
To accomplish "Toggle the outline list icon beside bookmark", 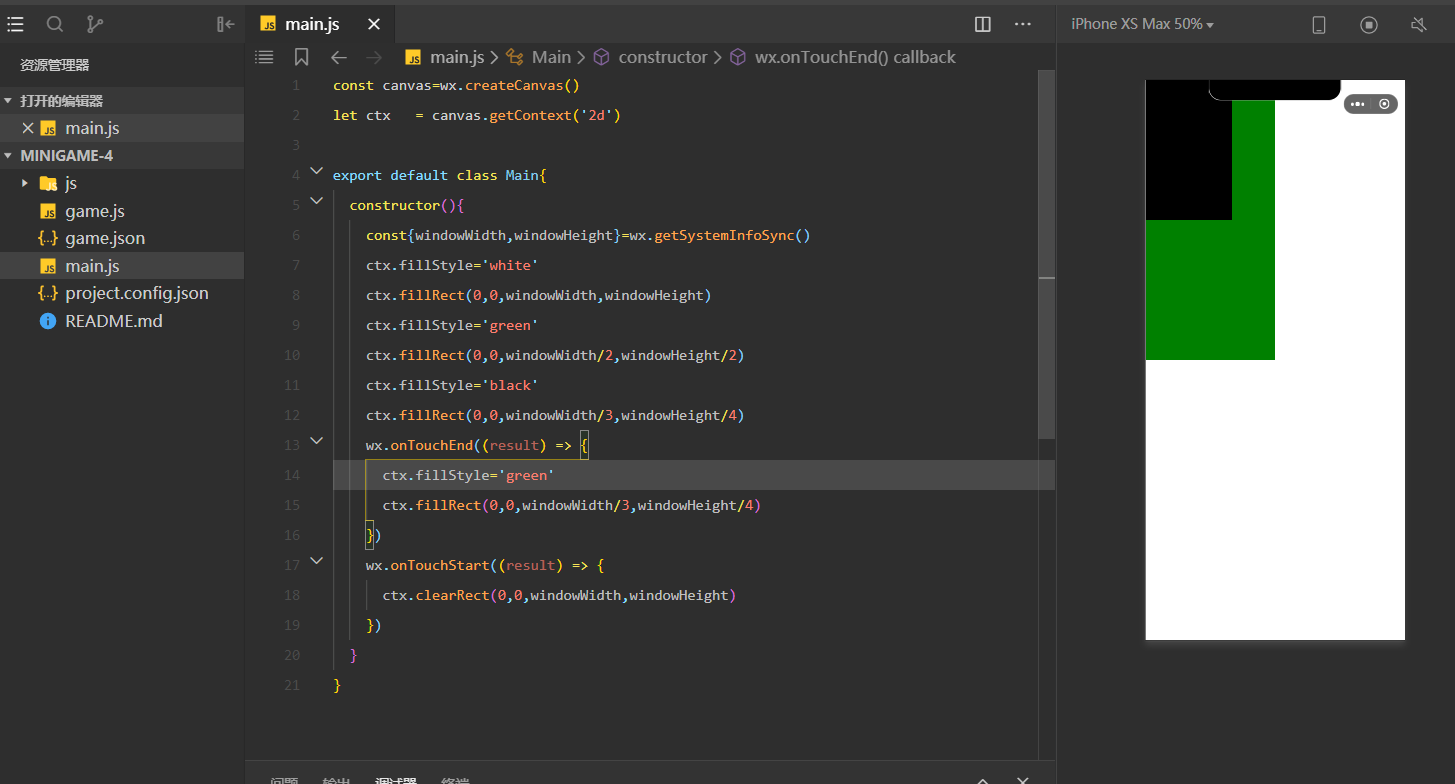I will [264, 57].
